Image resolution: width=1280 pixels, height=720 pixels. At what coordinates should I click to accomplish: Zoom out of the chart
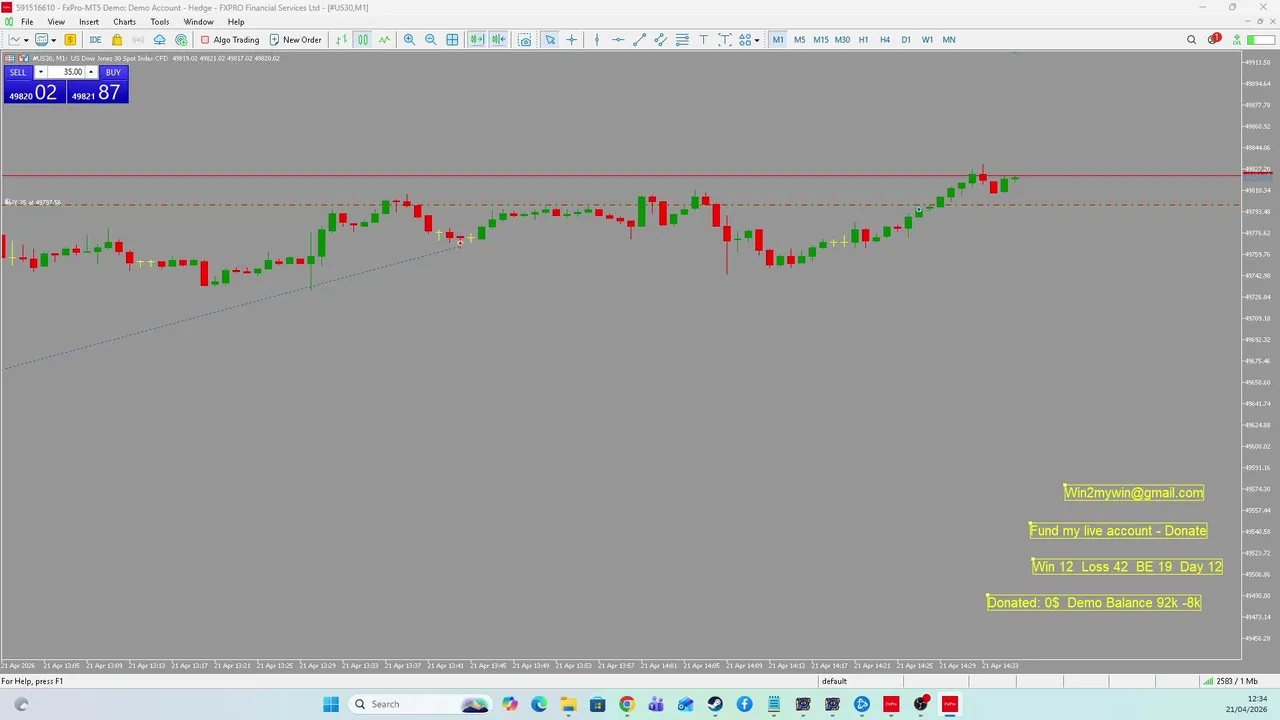(430, 40)
